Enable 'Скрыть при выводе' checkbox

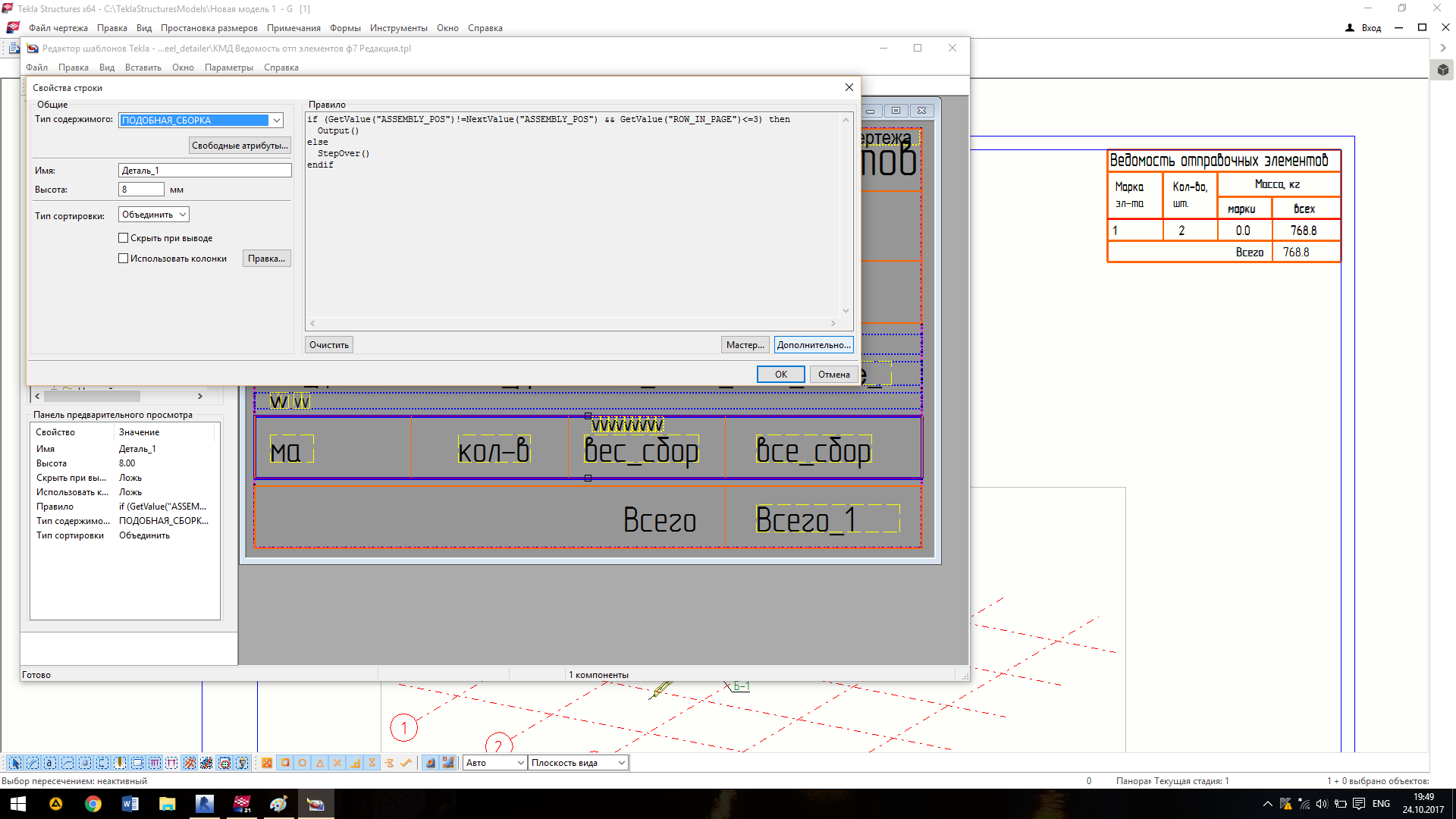124,238
